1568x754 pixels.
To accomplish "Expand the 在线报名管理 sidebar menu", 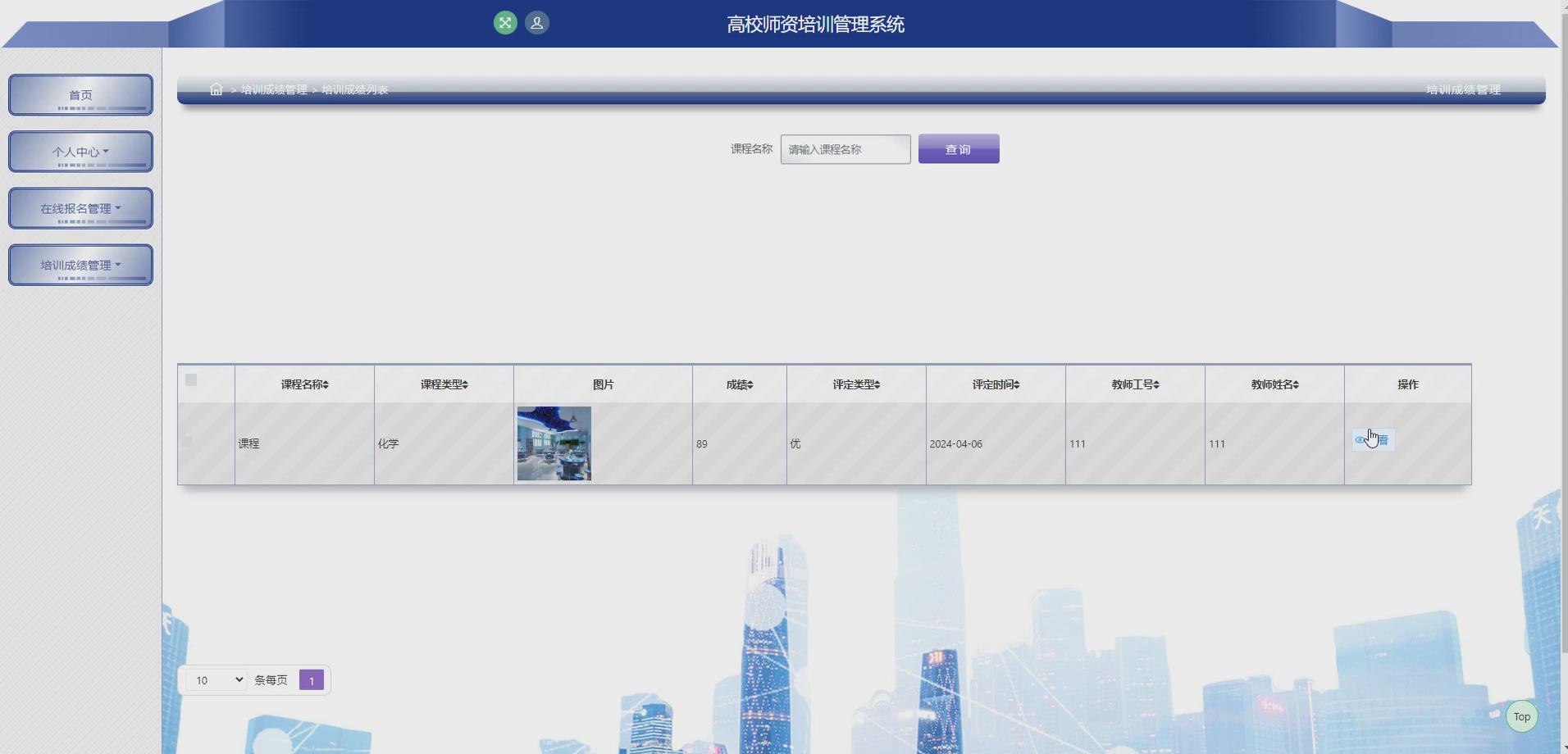I will pos(80,208).
